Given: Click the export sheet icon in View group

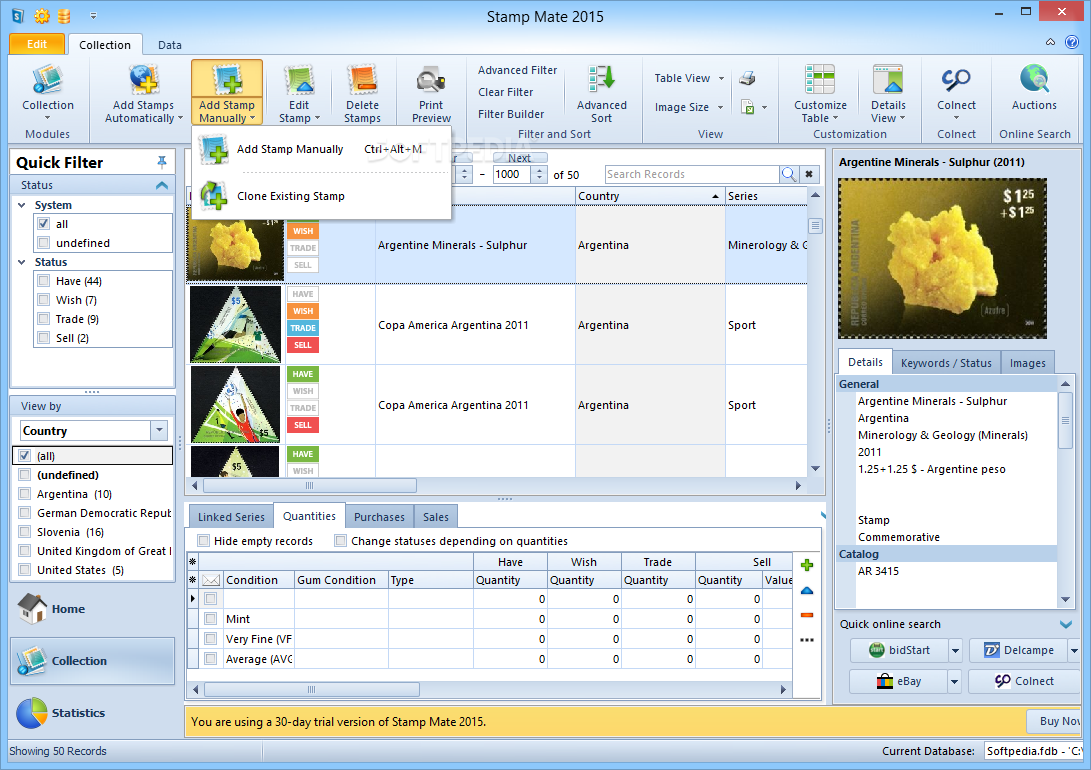Looking at the screenshot, I should (x=748, y=107).
